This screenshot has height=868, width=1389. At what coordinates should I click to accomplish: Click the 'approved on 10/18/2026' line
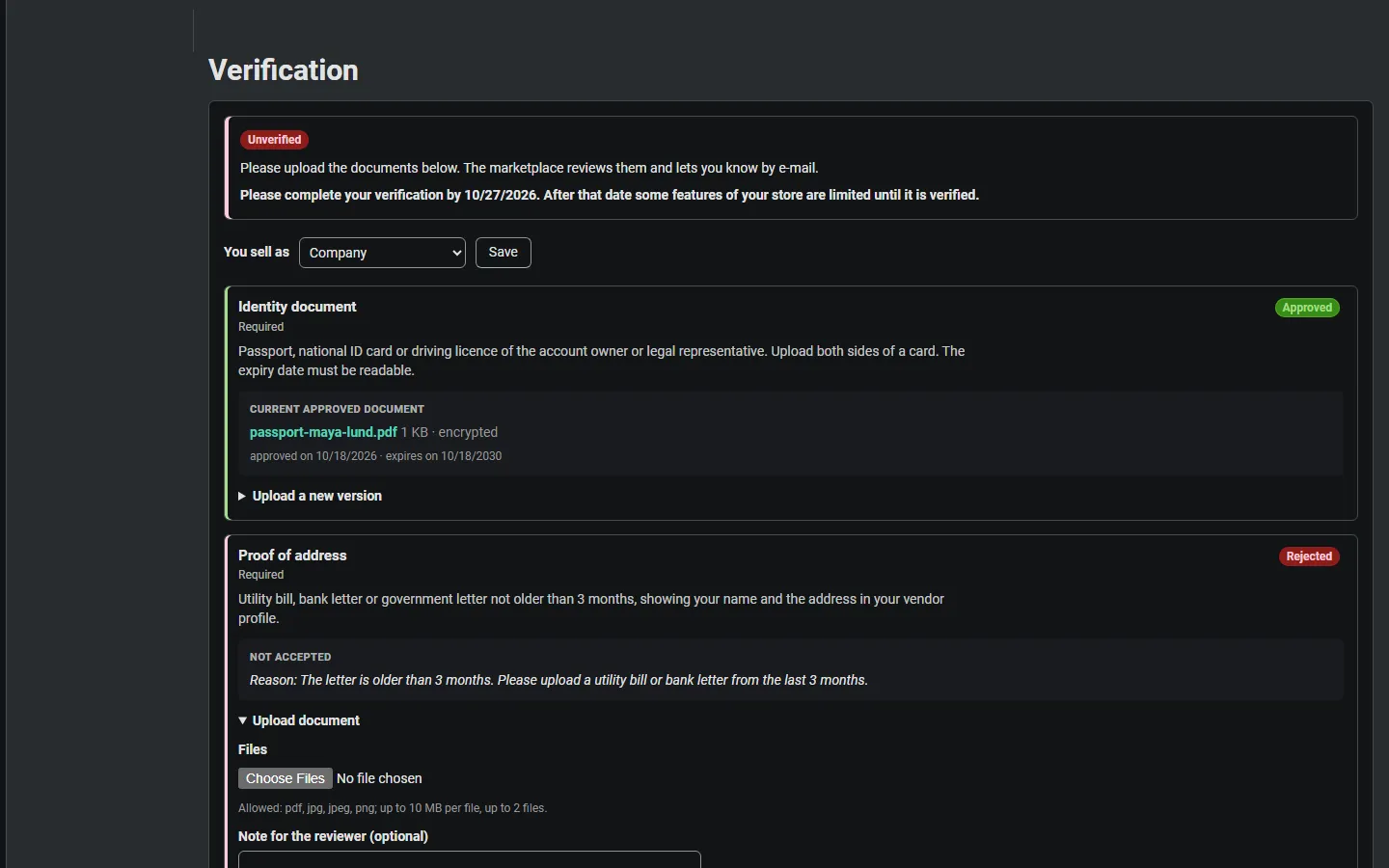pyautogui.click(x=375, y=456)
